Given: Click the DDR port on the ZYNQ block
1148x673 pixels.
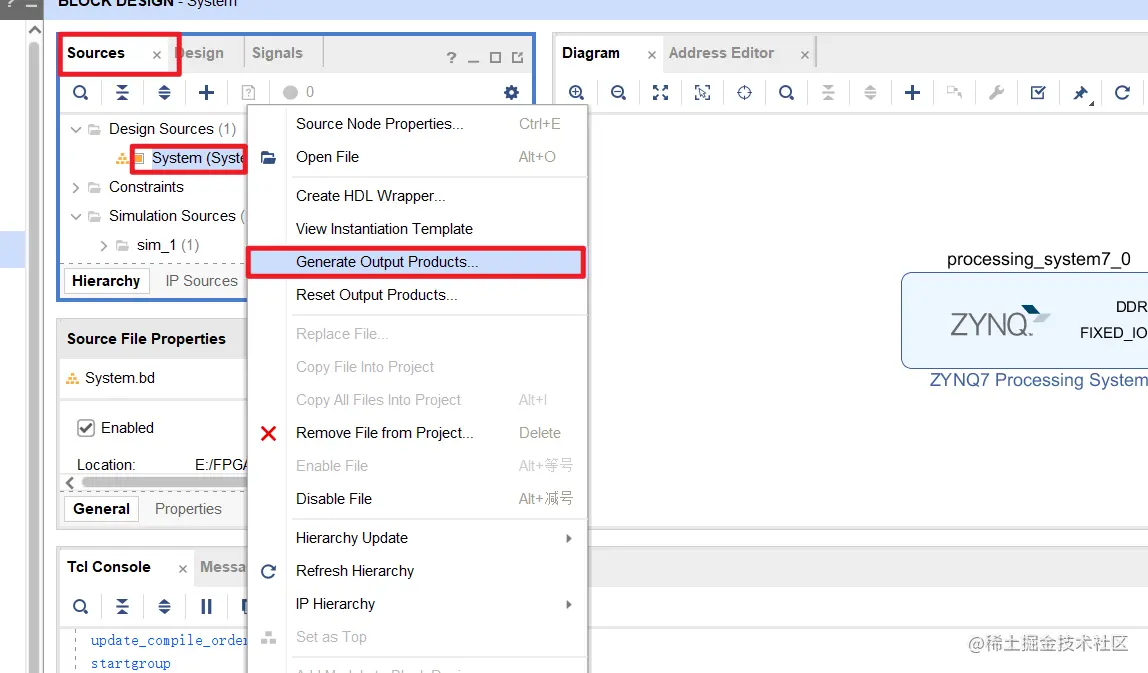Looking at the screenshot, I should (1131, 307).
